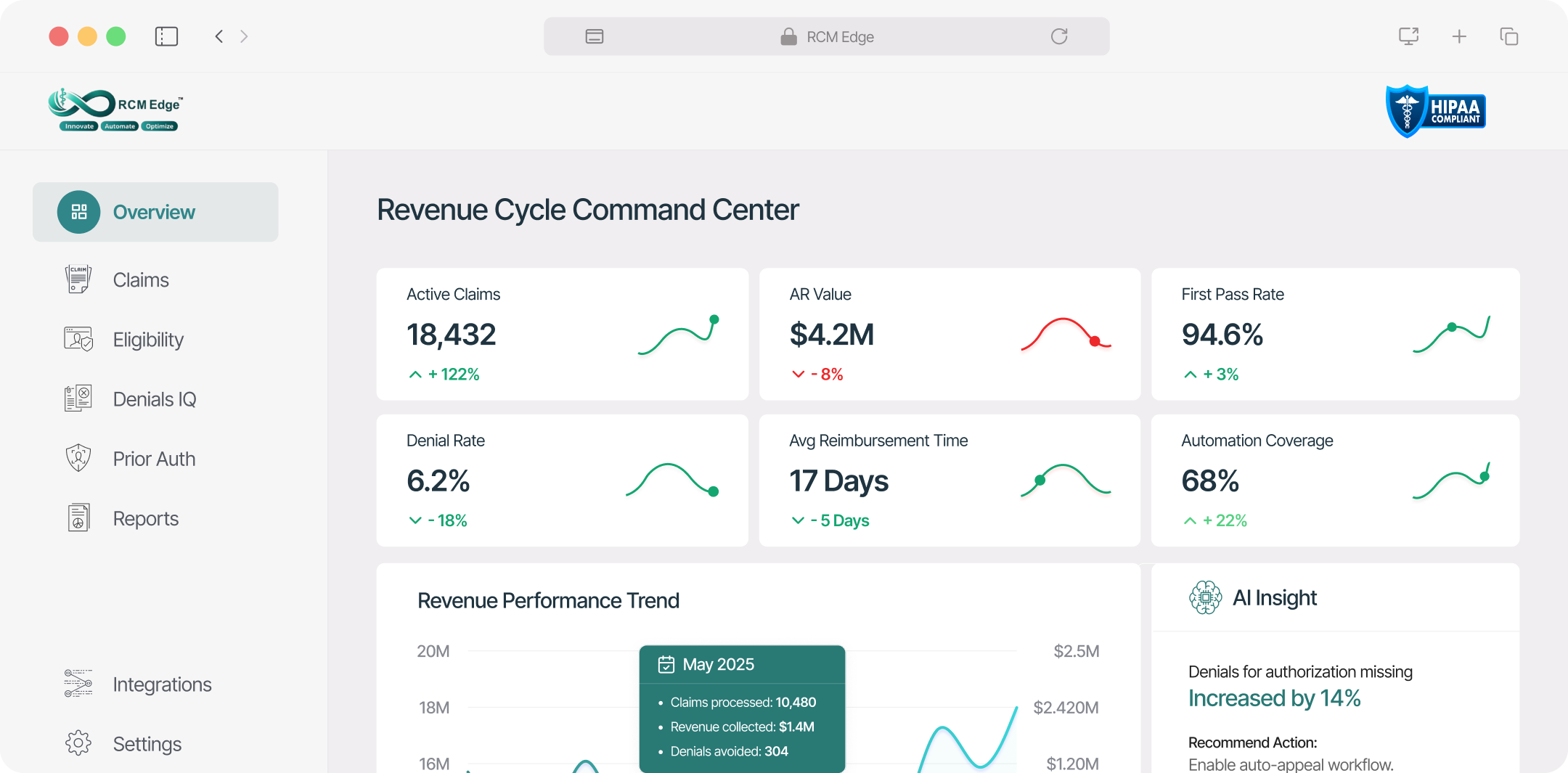Select the Overview menu item
Viewport: 1568px width, 773px height.
click(x=155, y=212)
